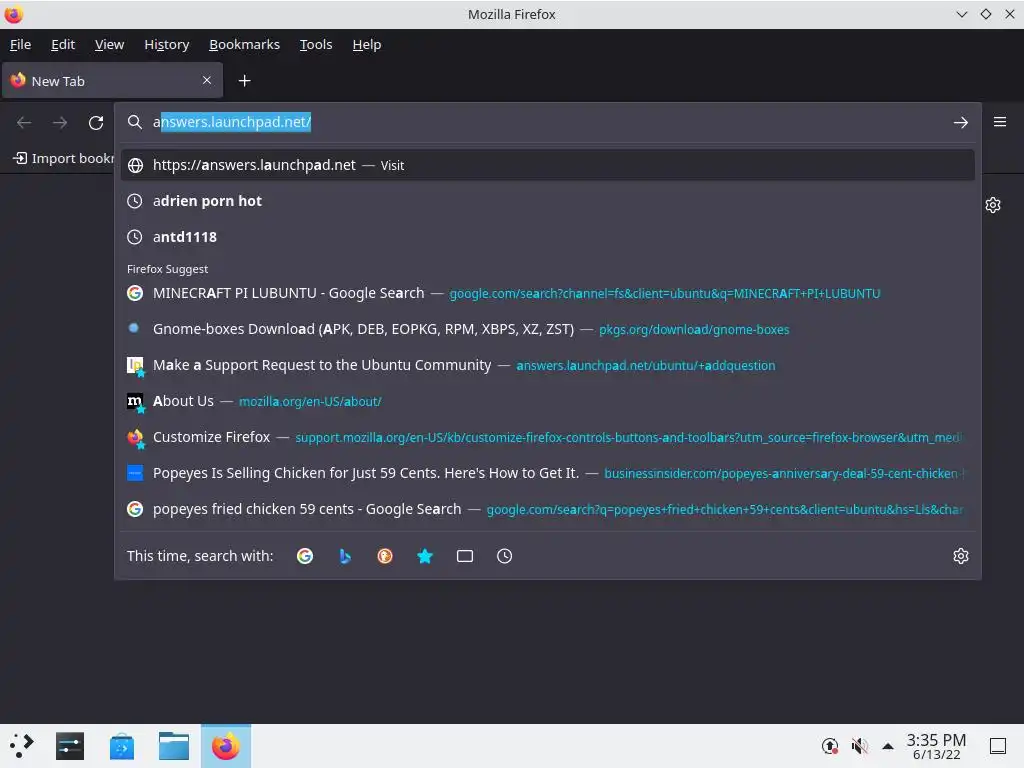Viewport: 1024px width, 768px height.
Task: Open Popeyes 59 Cents Business Insider article
Action: pyautogui.click(x=547, y=473)
